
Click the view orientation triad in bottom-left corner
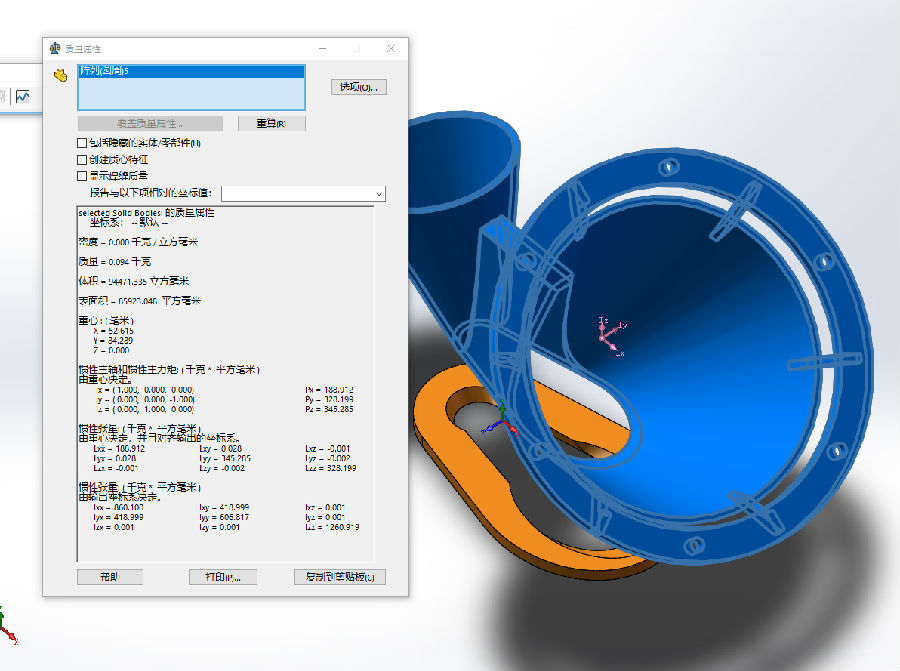pos(6,627)
